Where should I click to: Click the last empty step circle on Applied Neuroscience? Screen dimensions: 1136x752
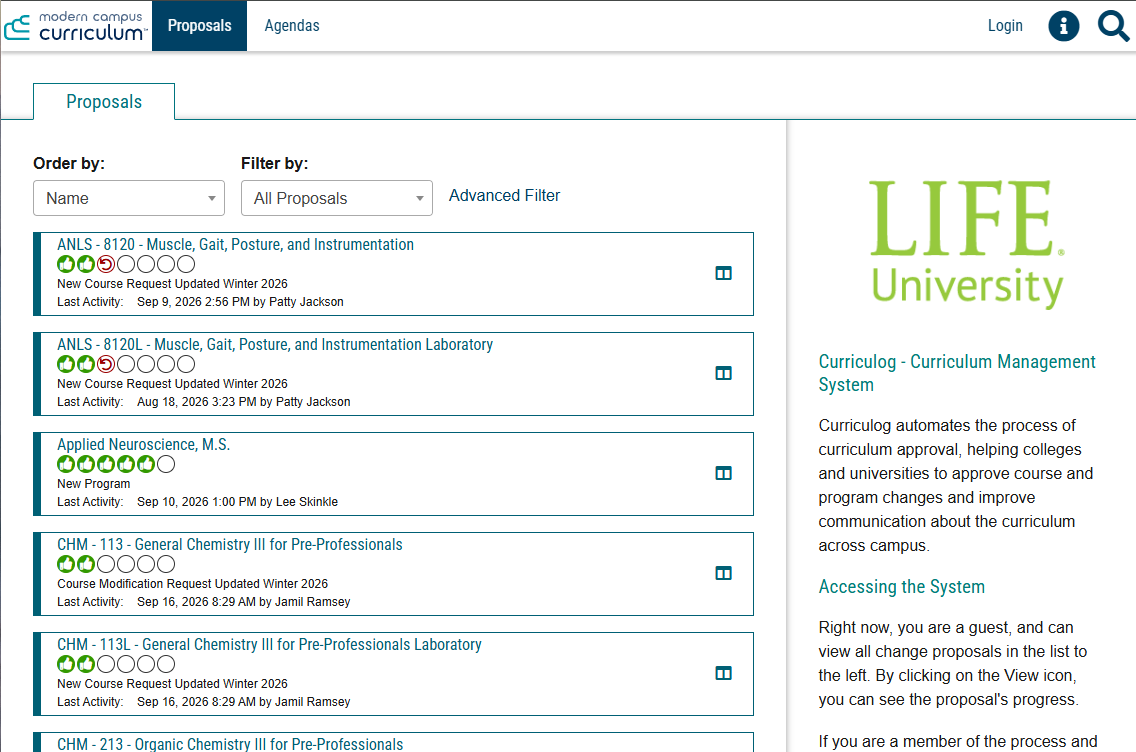[x=166, y=464]
